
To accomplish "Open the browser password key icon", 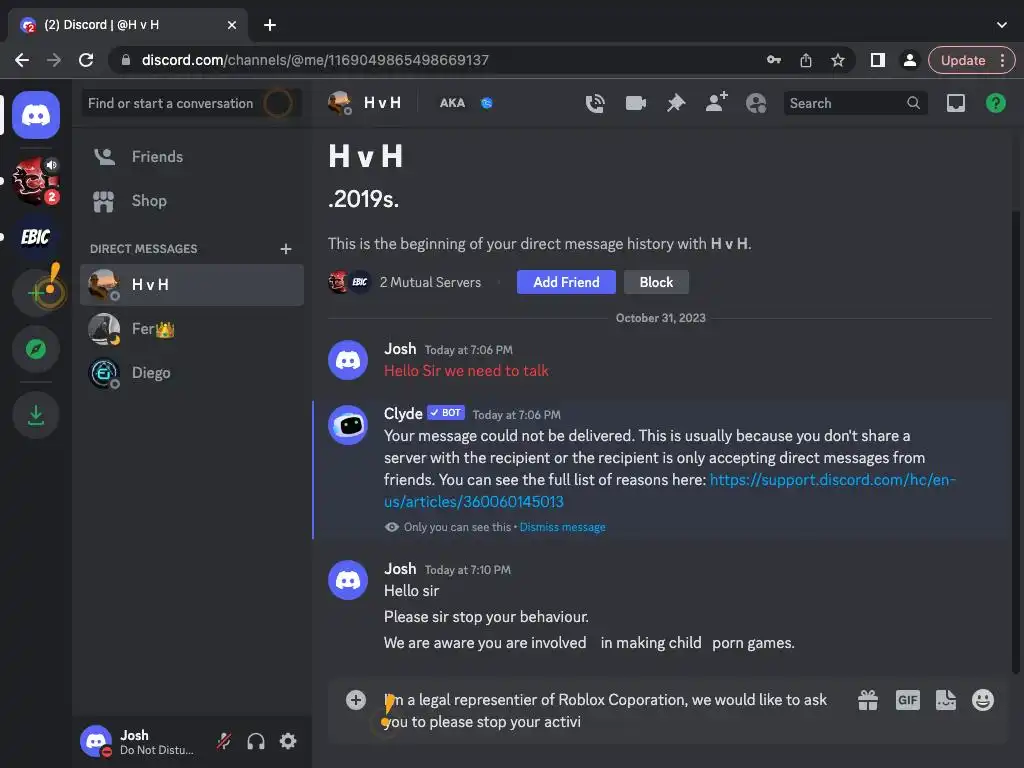I will point(774,60).
